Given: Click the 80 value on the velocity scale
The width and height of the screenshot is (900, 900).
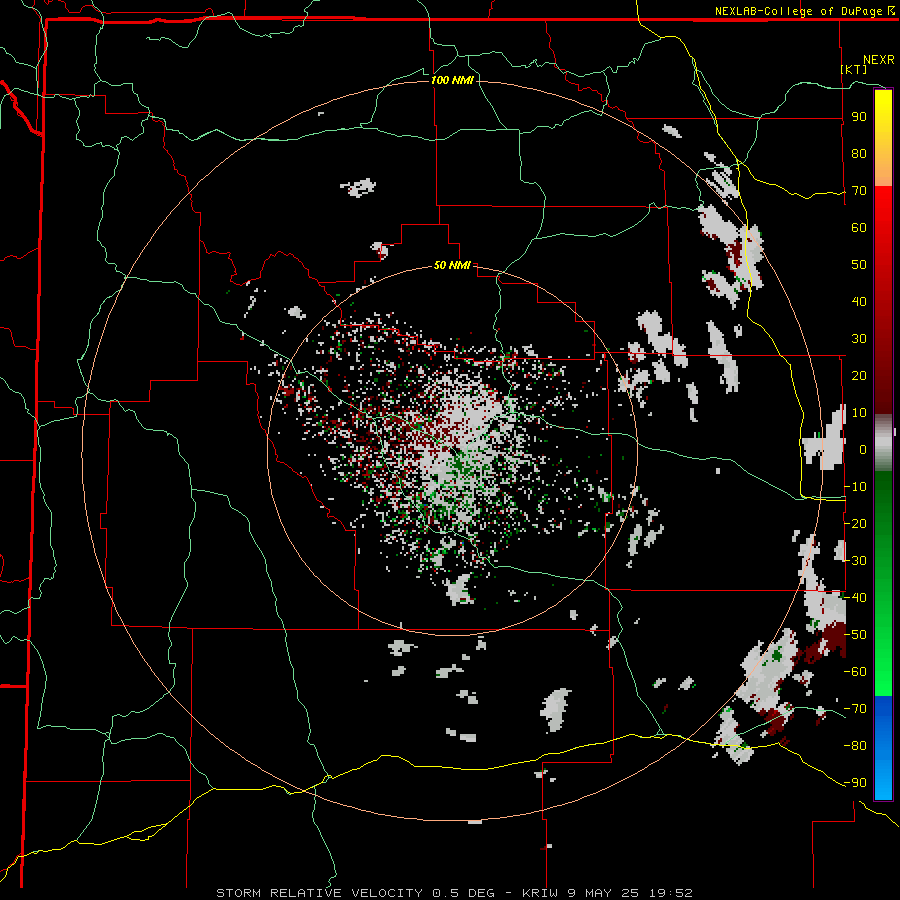Looking at the screenshot, I should 859,154.
